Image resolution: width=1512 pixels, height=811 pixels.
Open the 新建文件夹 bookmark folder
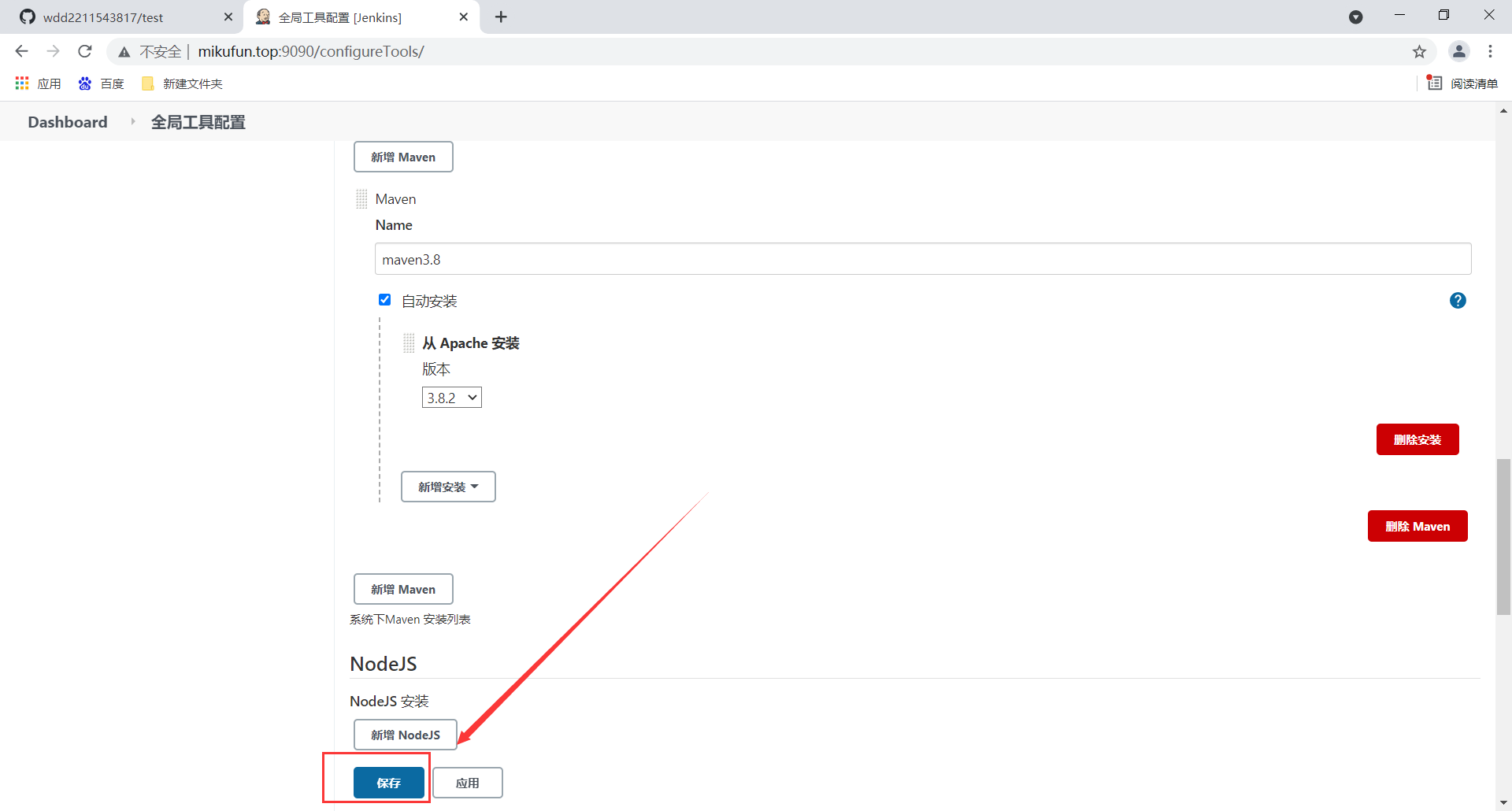pos(182,83)
